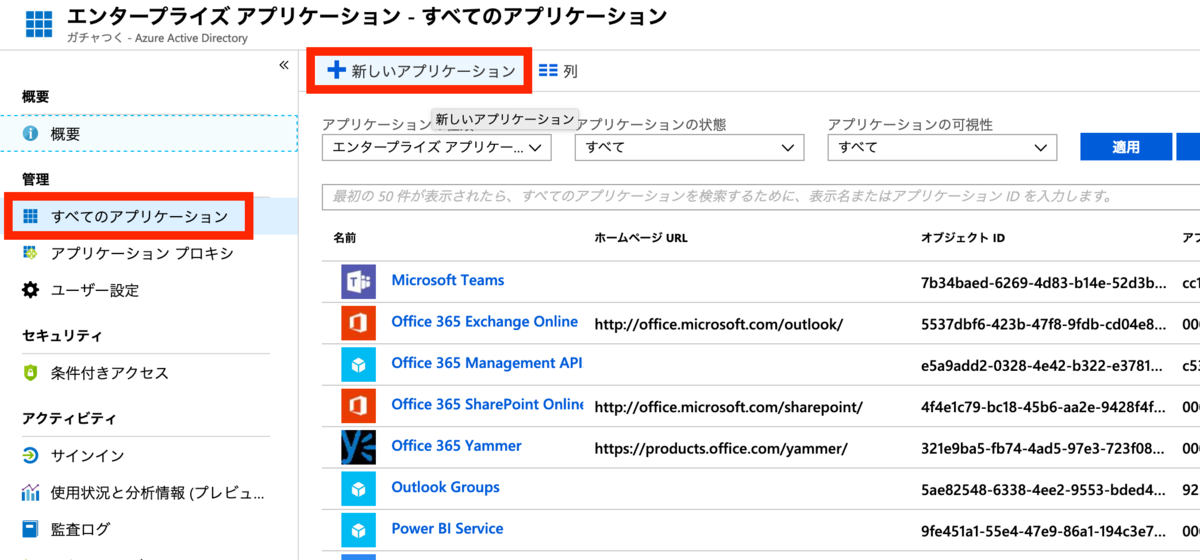Collapse the left menu with double chevron
Image resolution: width=1200 pixels, height=560 pixels.
point(283,65)
